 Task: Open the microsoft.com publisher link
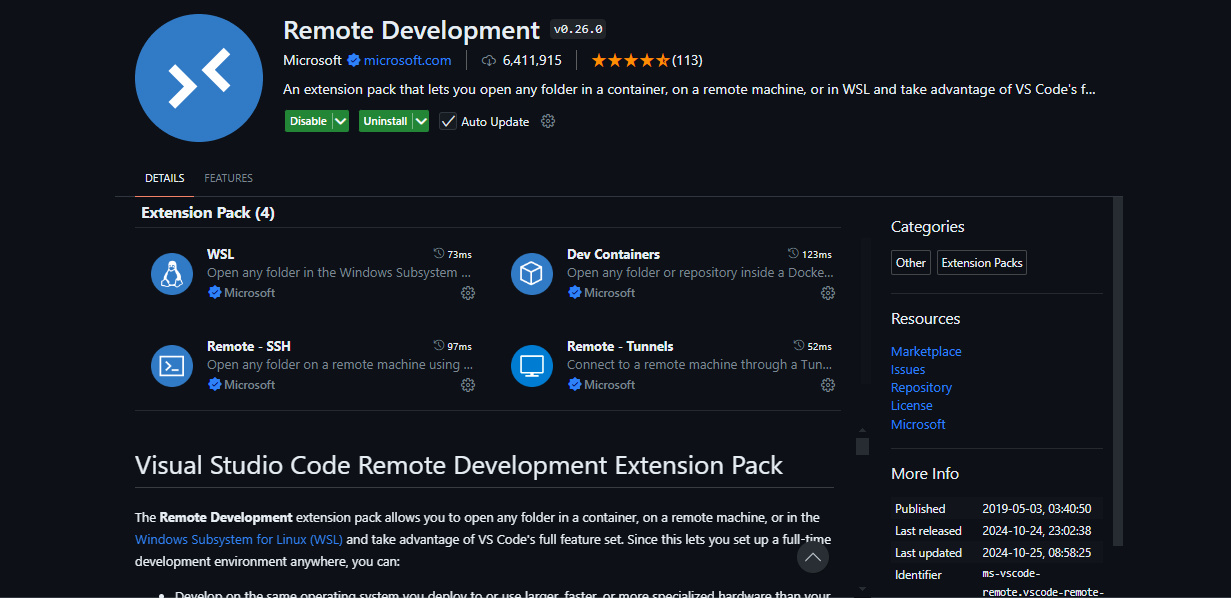(x=407, y=60)
